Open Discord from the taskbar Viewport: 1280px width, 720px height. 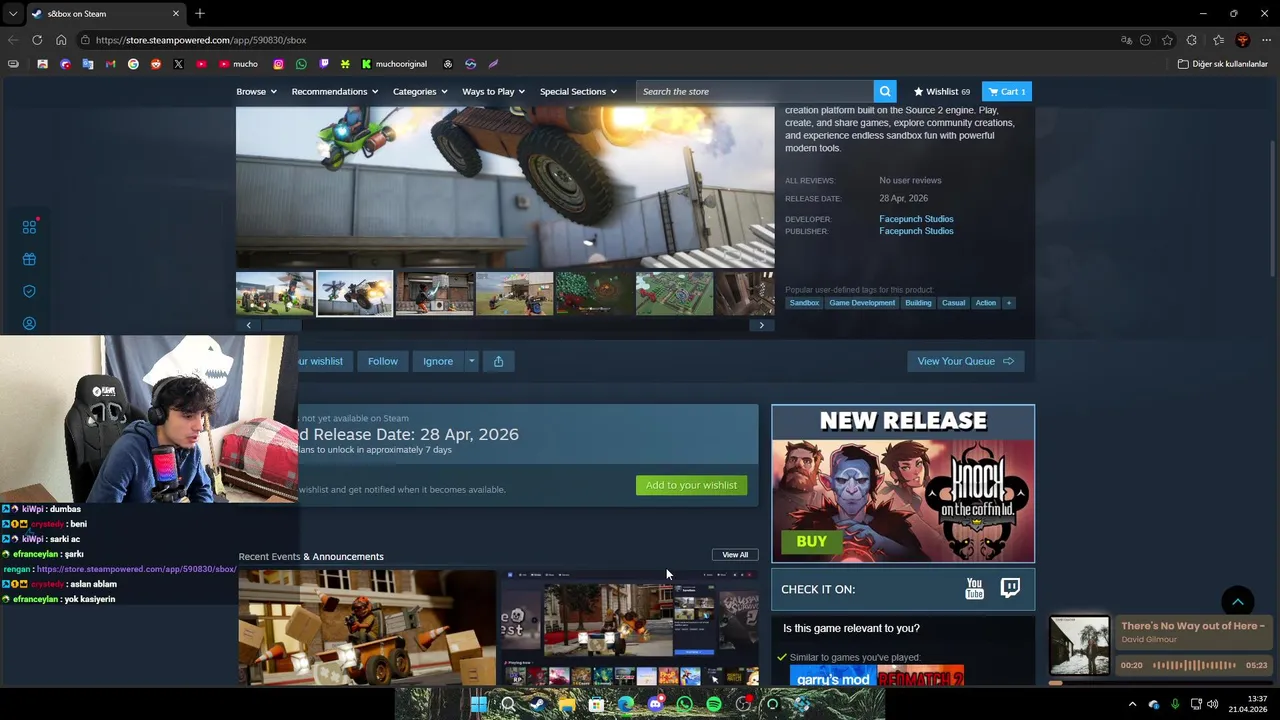(x=655, y=704)
